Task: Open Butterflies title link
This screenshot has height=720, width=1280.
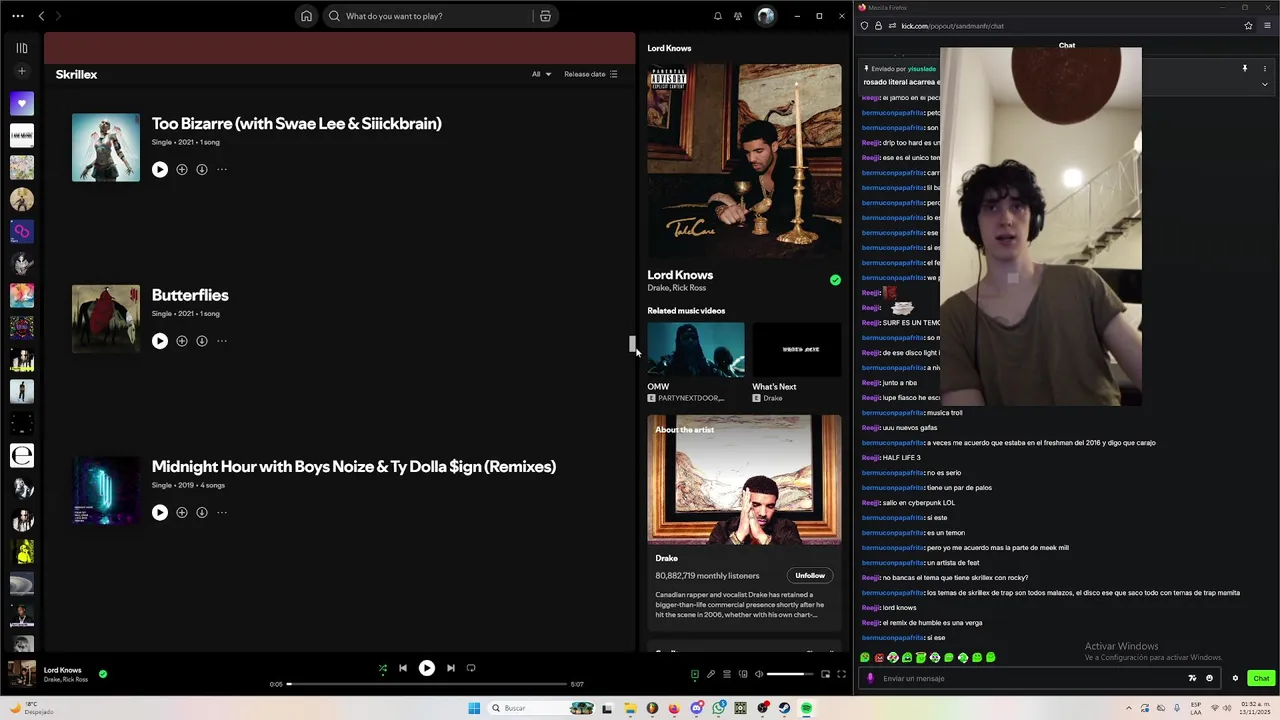Action: click(190, 295)
